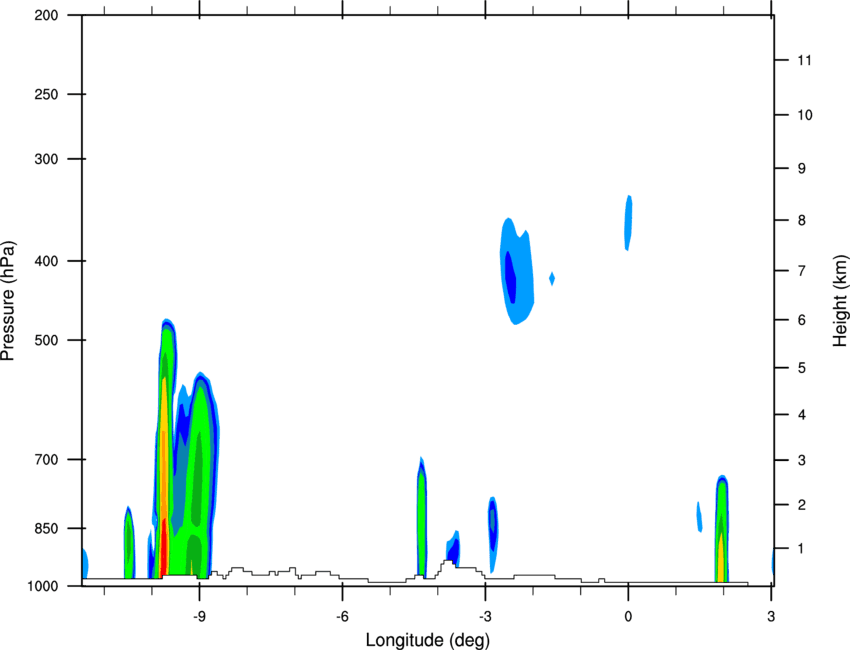850x650 pixels.
Task: Click the 8 km height tick label
Action: pyautogui.click(x=801, y=220)
